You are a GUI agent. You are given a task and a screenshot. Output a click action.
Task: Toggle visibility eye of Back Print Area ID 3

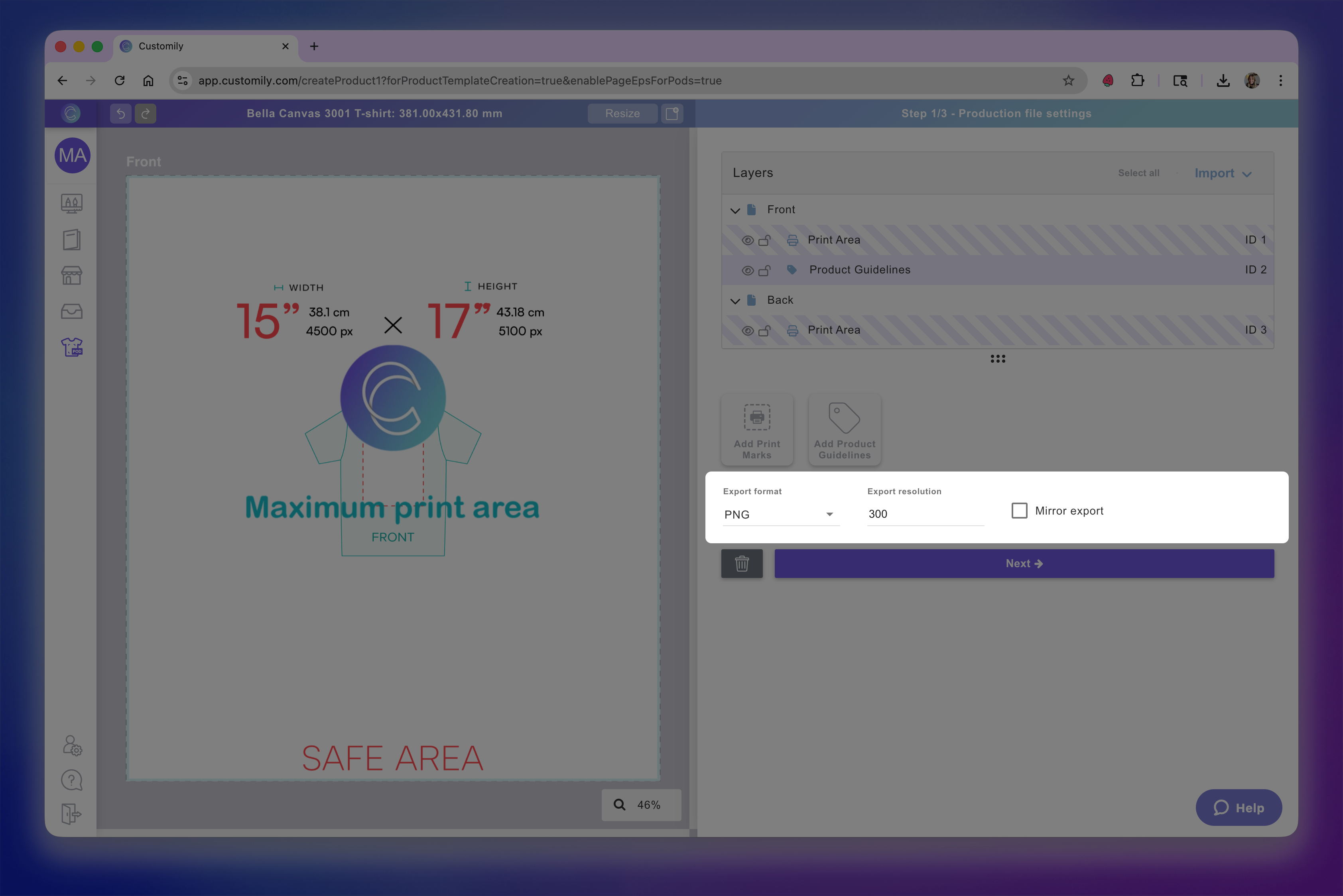747,330
